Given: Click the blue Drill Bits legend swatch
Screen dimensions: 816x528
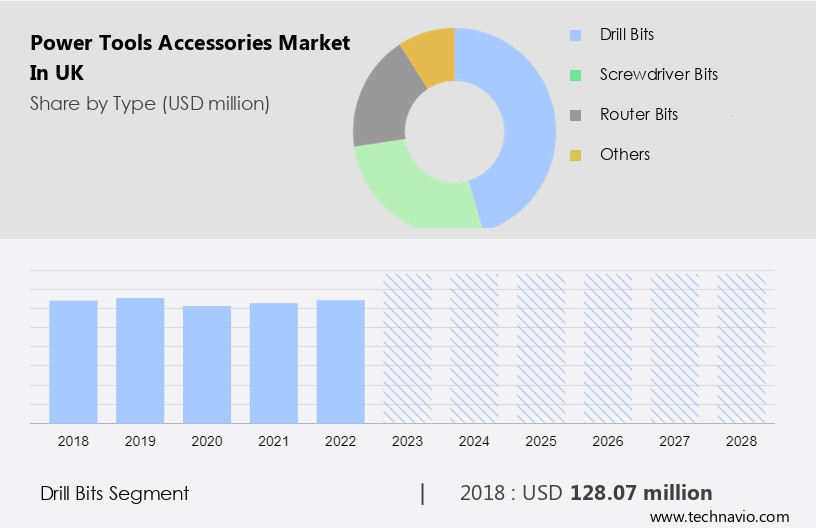Looking at the screenshot, I should (x=575, y=35).
